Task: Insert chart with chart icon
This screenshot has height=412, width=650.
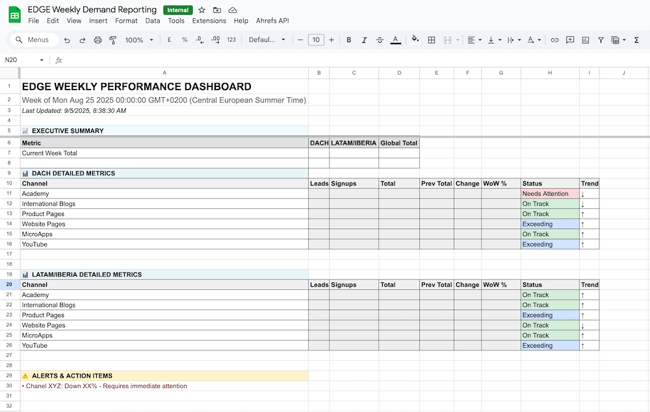Action: (585, 40)
